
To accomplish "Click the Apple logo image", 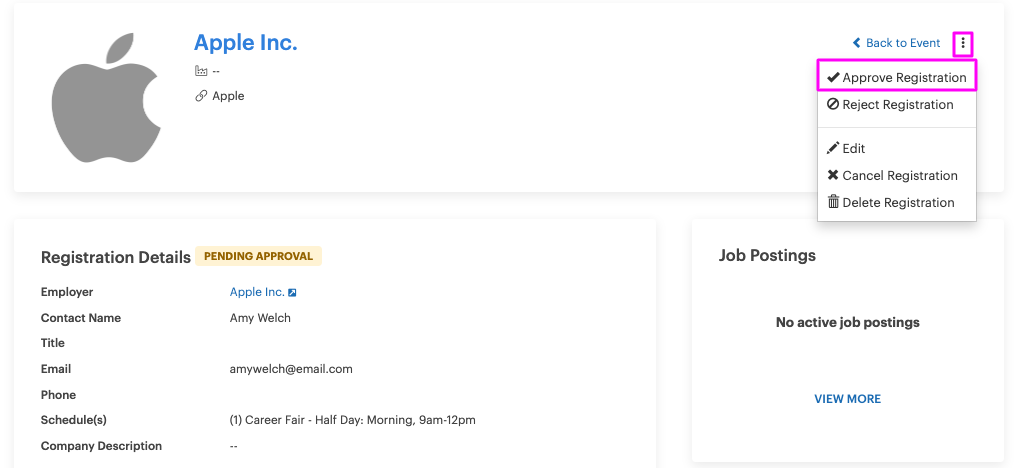I will pos(106,98).
